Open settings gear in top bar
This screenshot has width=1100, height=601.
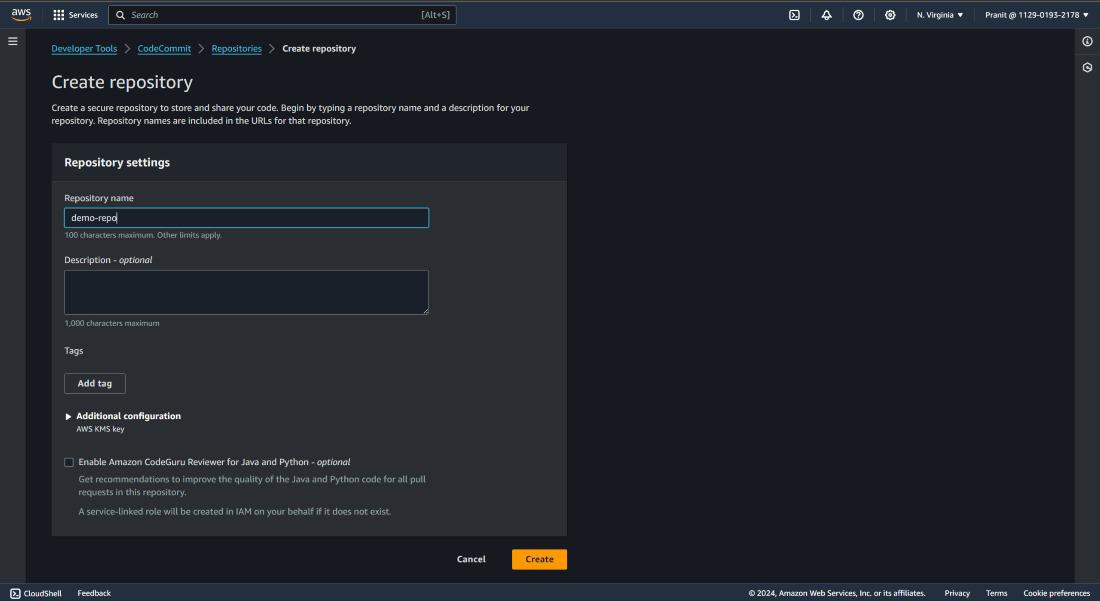tap(890, 15)
